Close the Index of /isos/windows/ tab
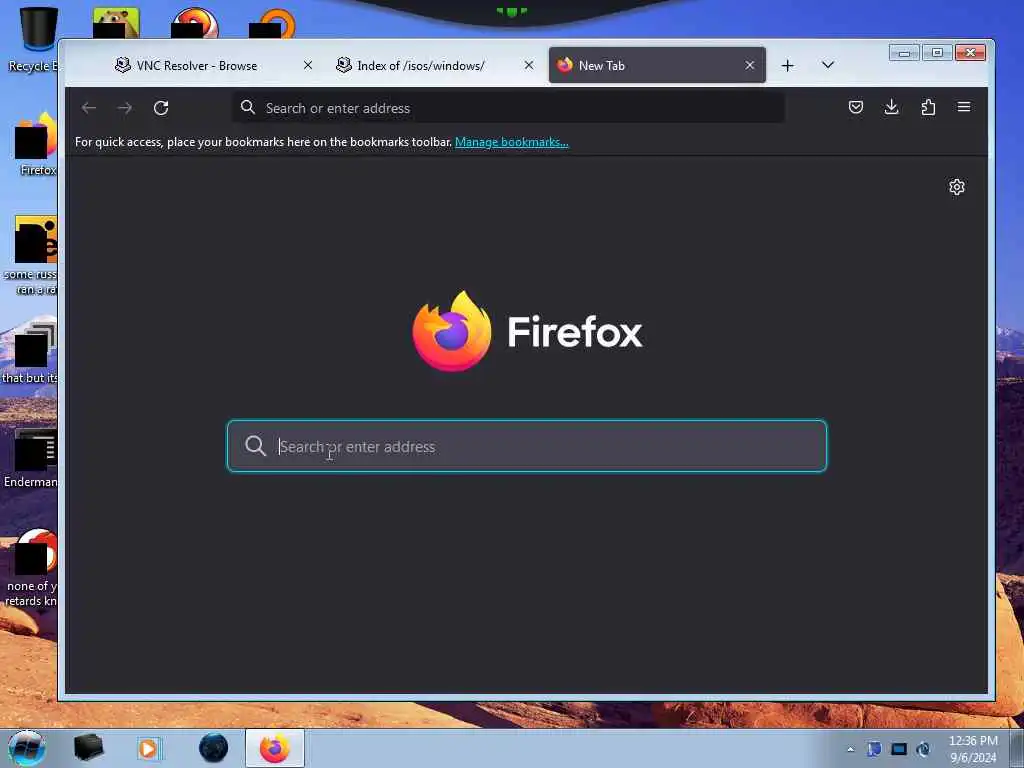The height and width of the screenshot is (768, 1024). coord(529,65)
